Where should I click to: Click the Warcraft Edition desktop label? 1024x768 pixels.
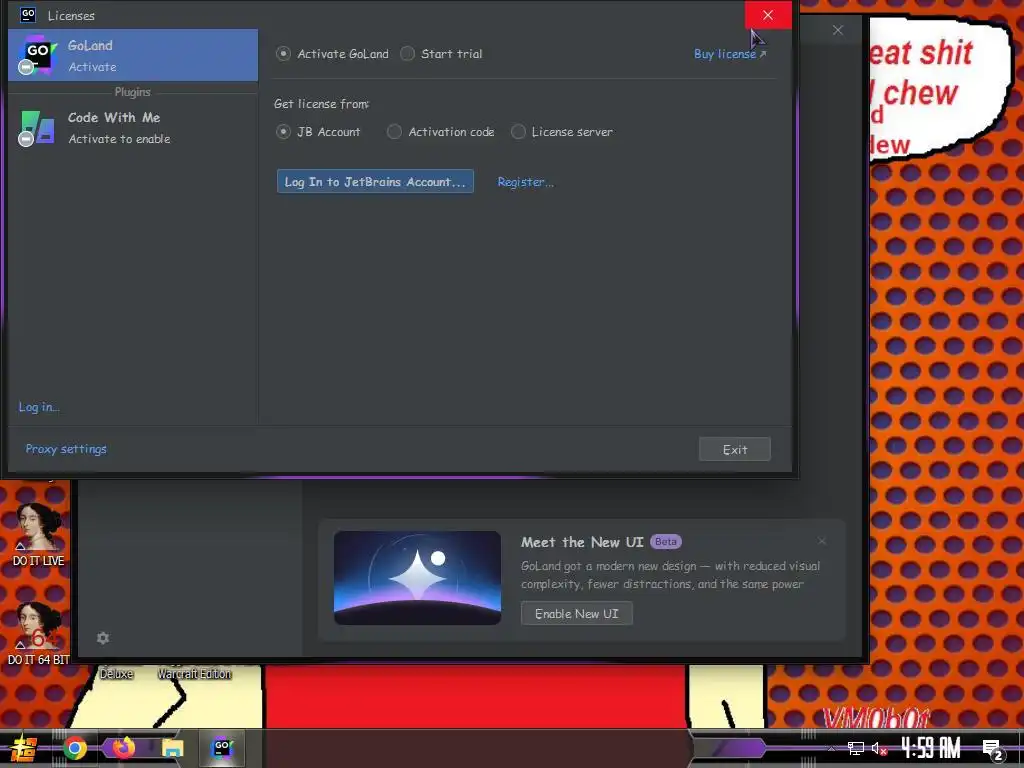pyautogui.click(x=194, y=673)
